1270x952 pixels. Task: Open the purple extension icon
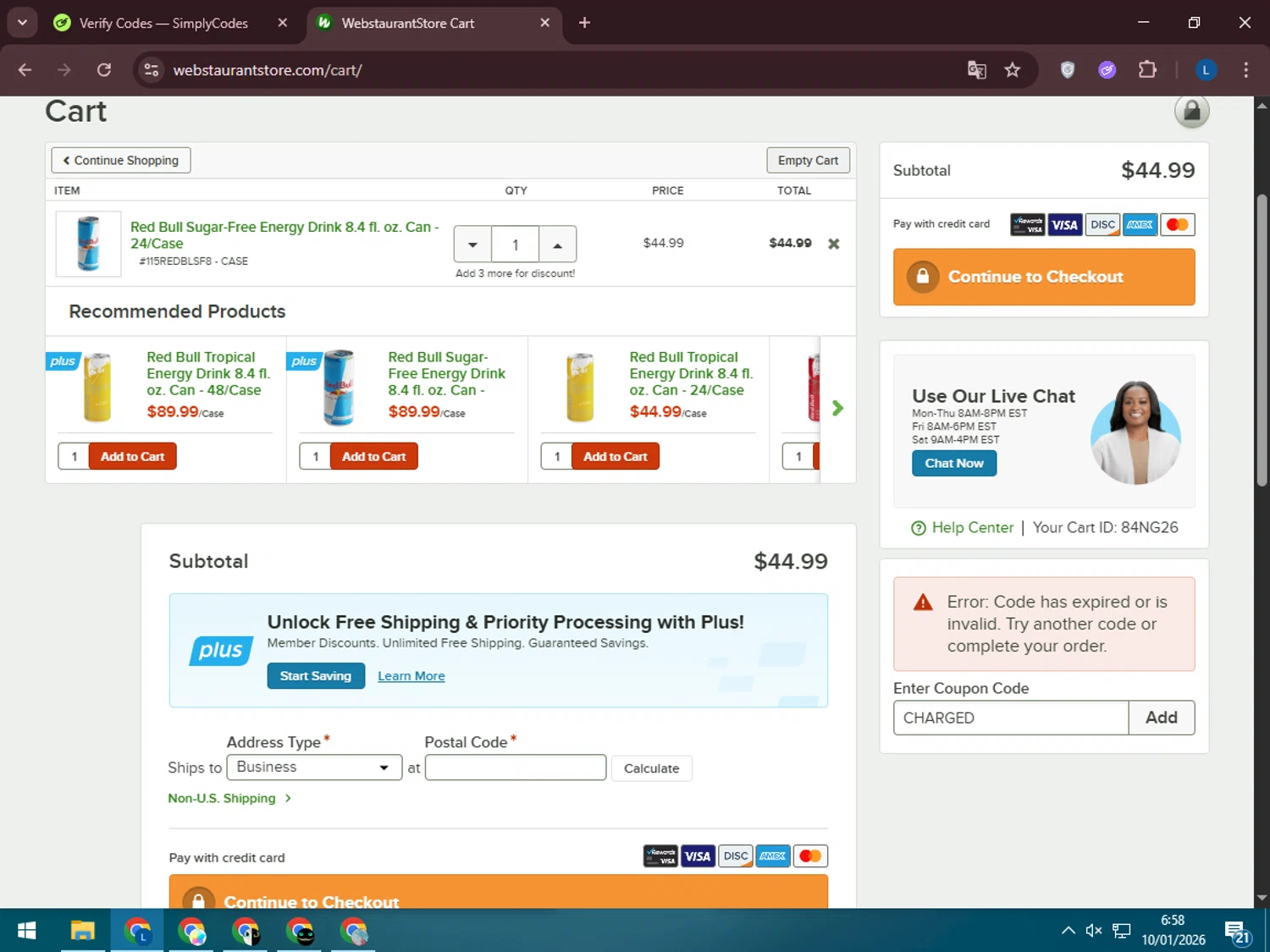[x=1107, y=70]
